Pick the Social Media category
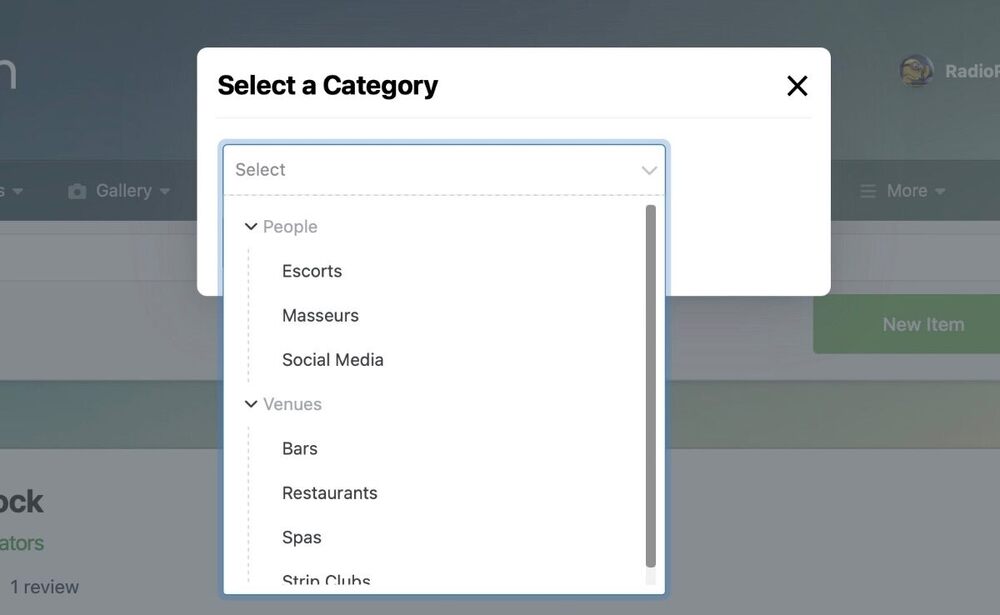 (333, 360)
